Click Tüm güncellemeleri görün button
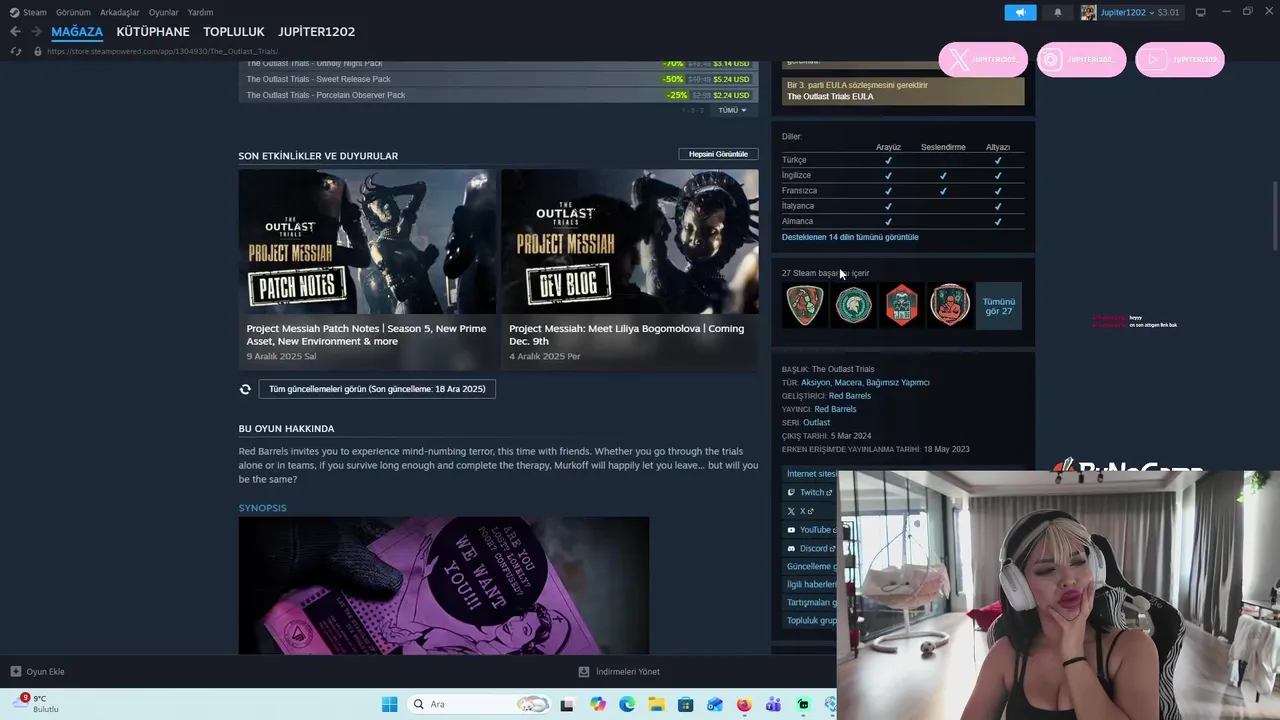 pos(377,389)
